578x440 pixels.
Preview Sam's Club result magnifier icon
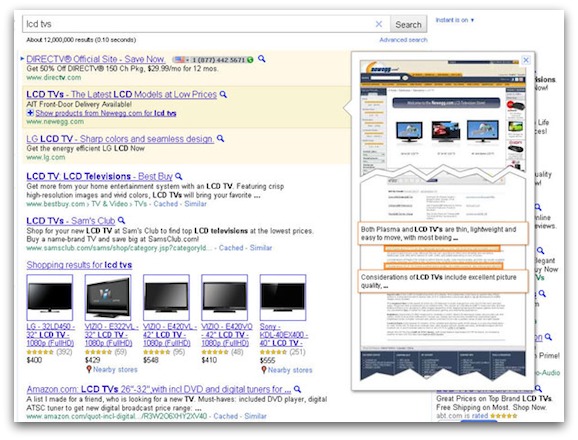pos(121,220)
